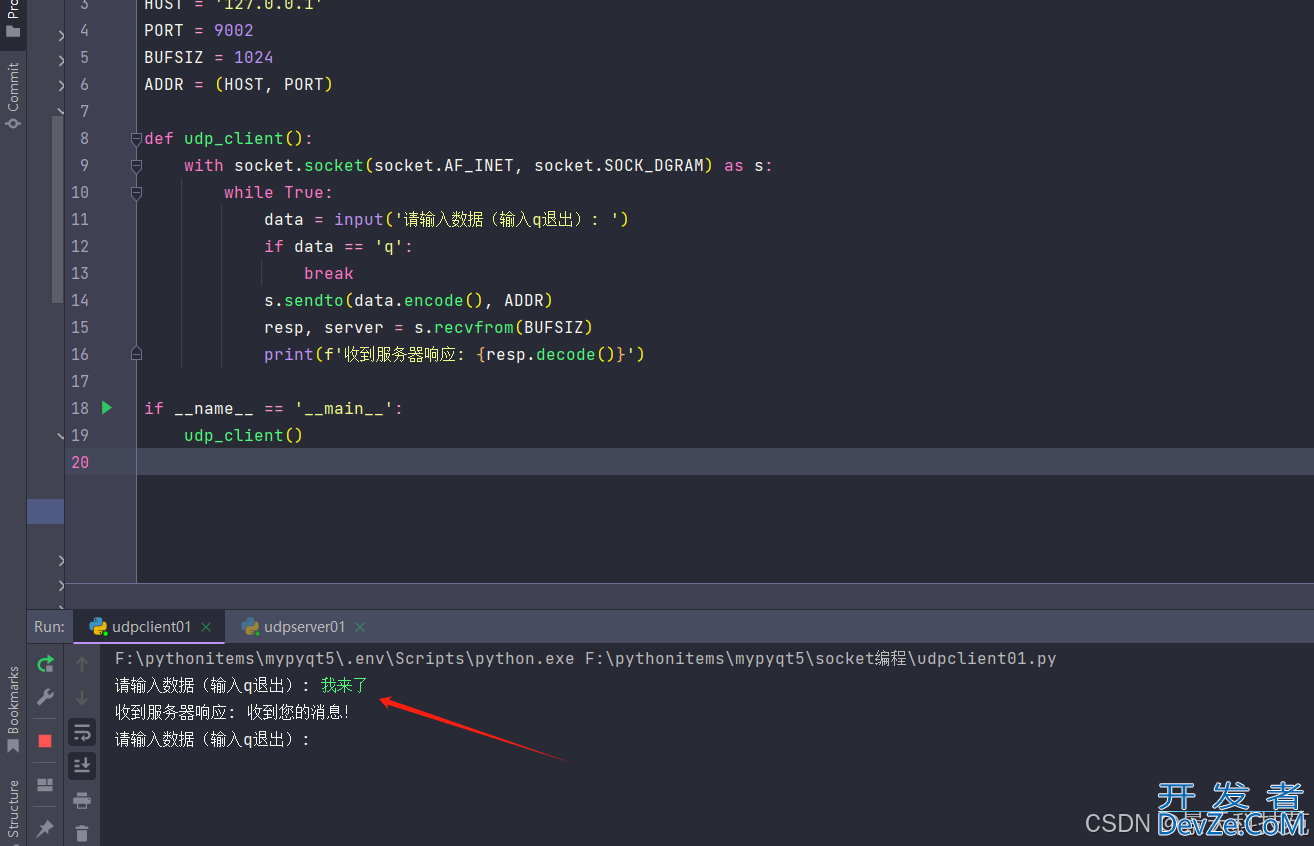
Task: Run the script from line 18 gutter arrow
Action: pyautogui.click(x=107, y=408)
